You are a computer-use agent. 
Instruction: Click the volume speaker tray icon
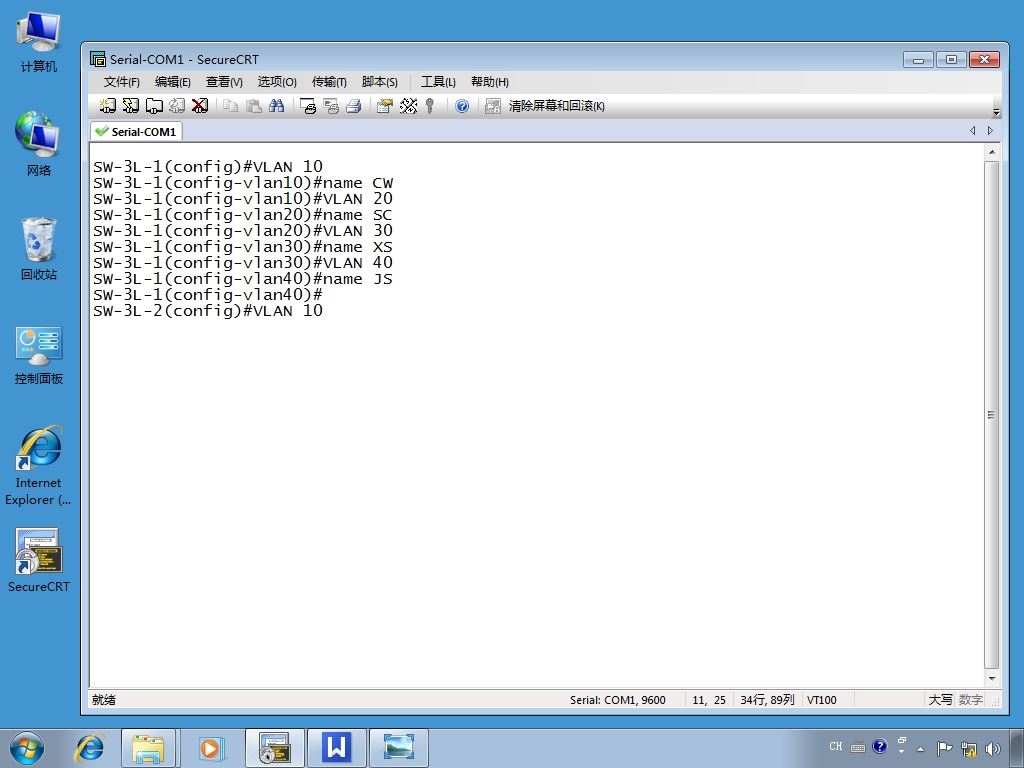coord(993,748)
